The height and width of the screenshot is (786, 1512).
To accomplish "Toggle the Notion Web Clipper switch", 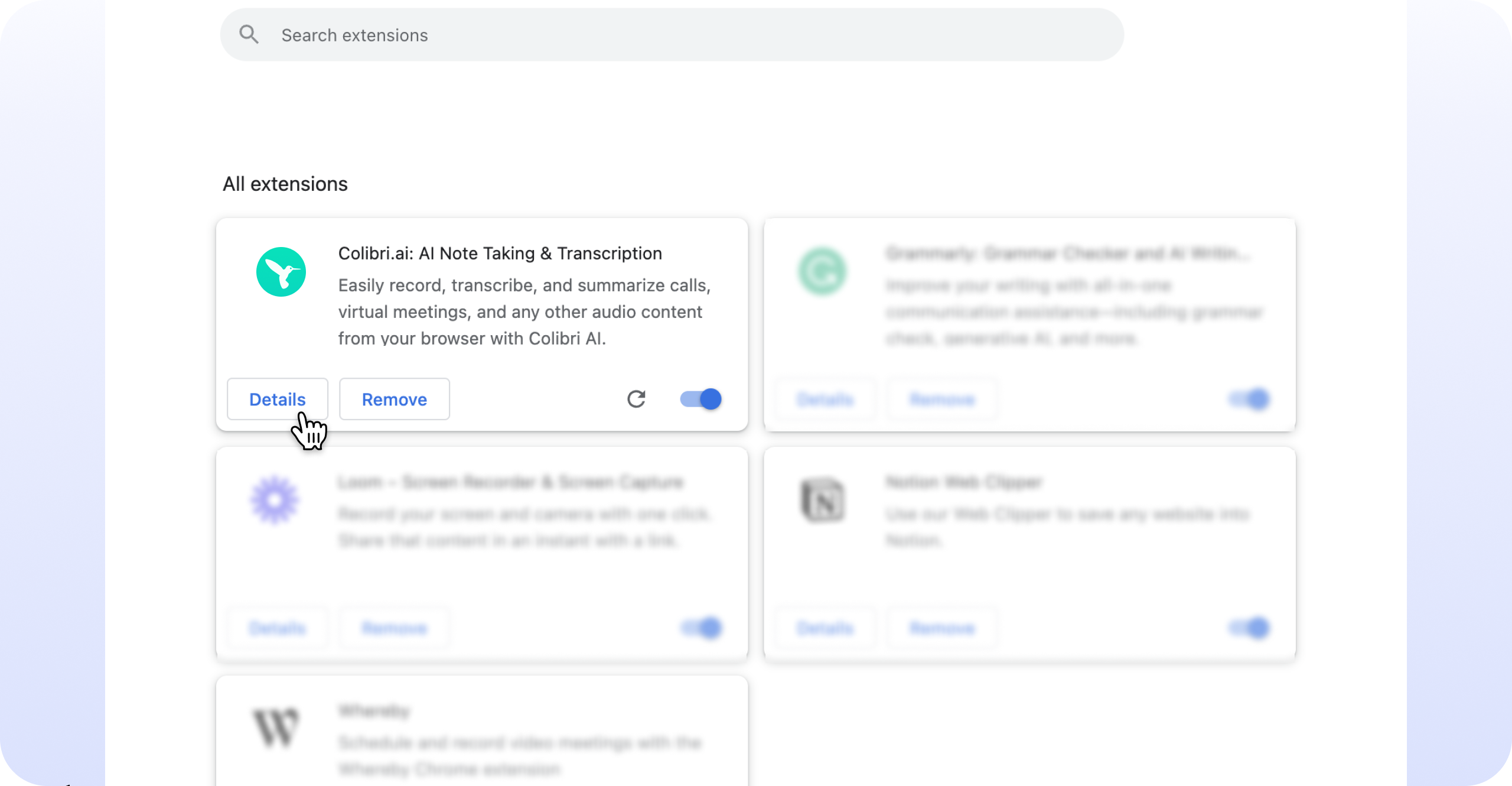I will 1249,628.
